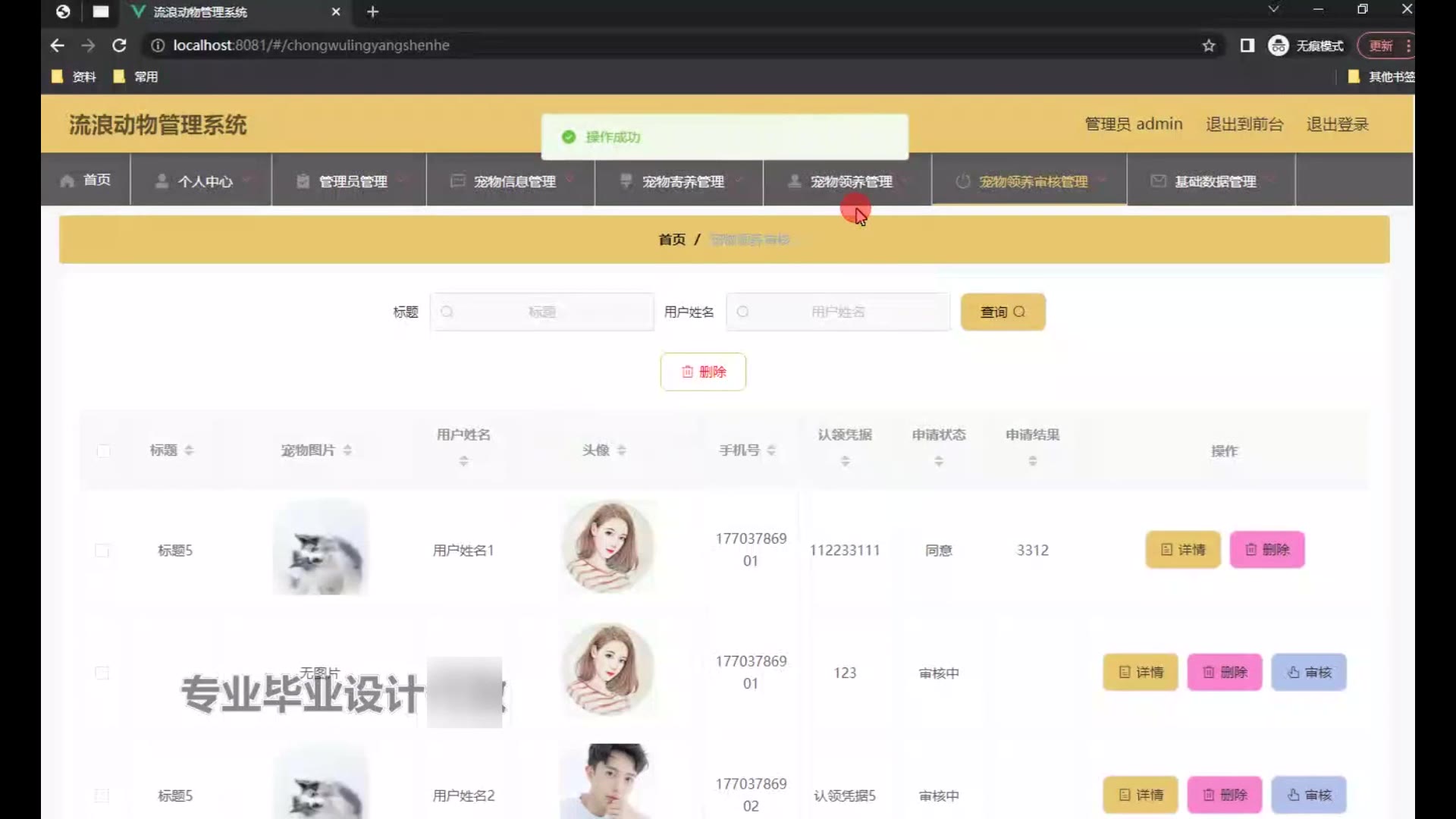Open avatar image in row with 123

607,670
